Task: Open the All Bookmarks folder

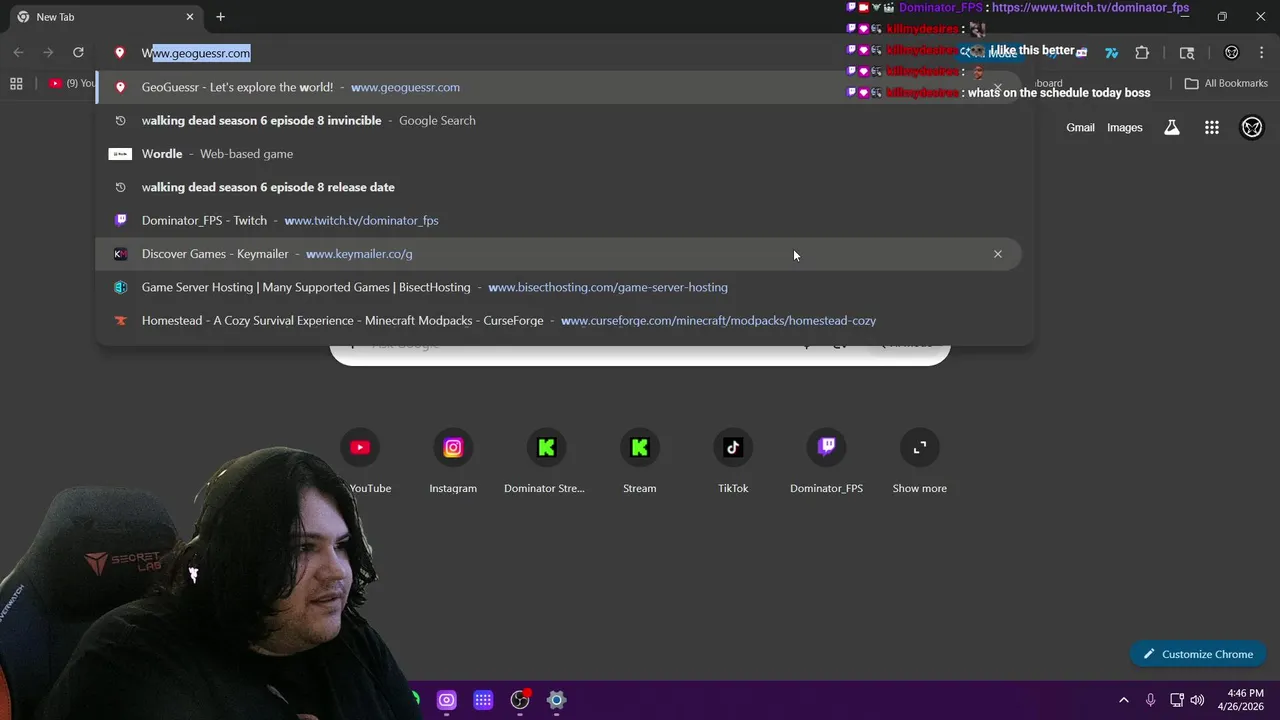Action: tap(1226, 84)
